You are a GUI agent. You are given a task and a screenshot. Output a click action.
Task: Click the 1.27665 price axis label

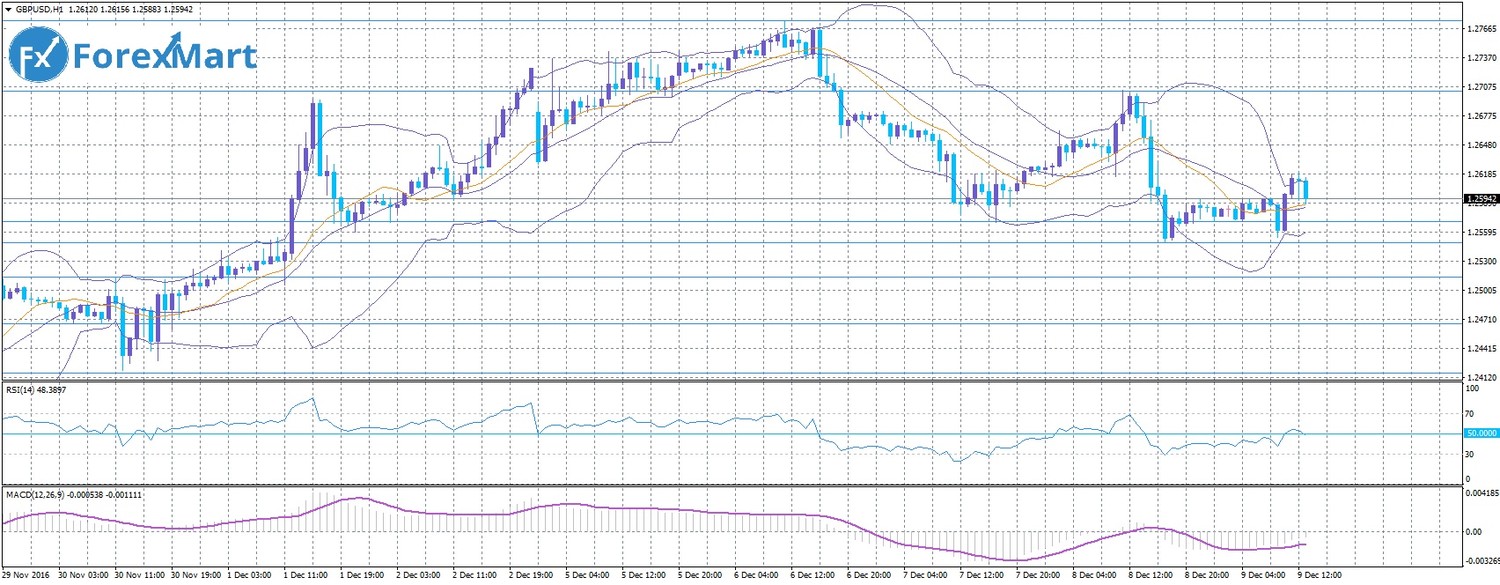click(x=1480, y=29)
